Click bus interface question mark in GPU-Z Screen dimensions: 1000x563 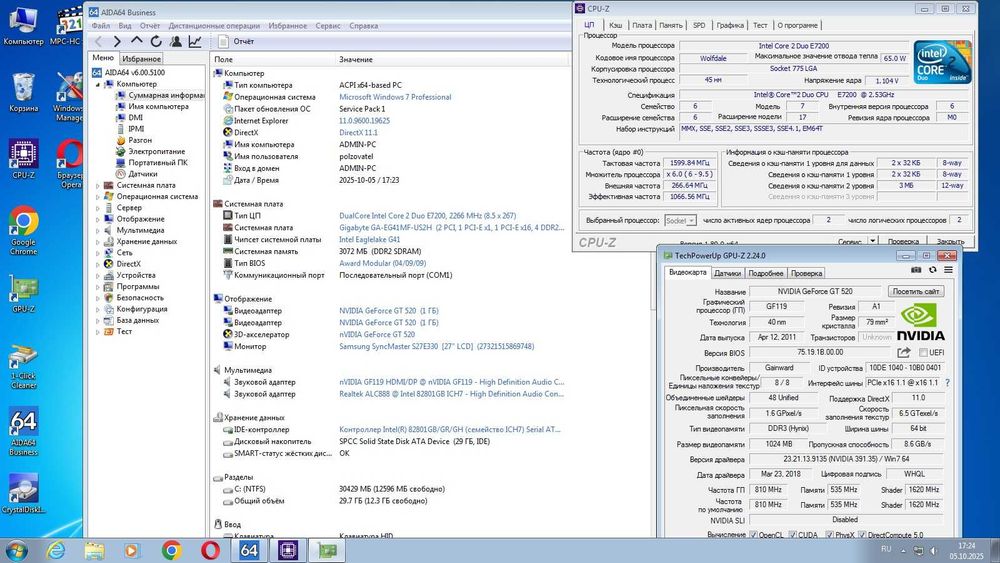(x=947, y=383)
